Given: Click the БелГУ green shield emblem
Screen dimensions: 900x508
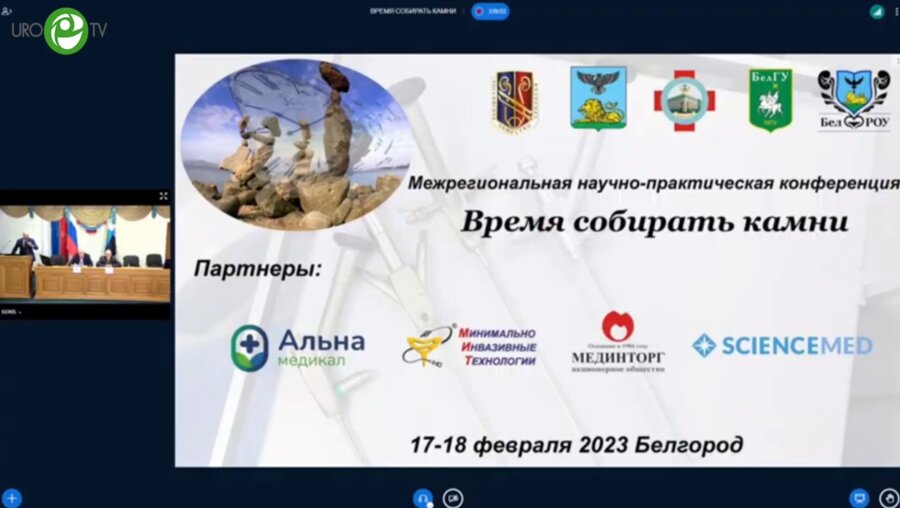Looking at the screenshot, I should click(x=770, y=100).
